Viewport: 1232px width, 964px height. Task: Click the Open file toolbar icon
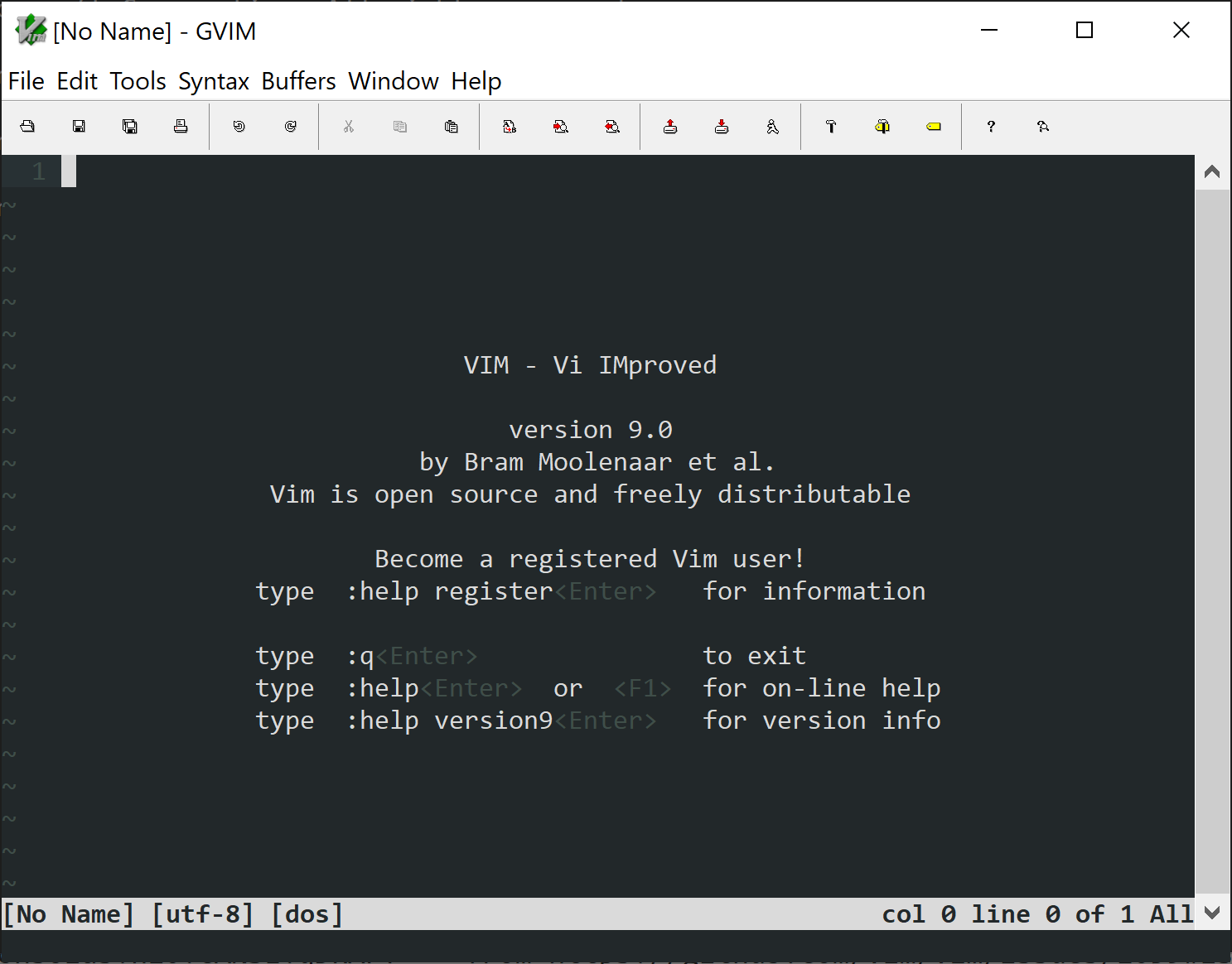click(27, 127)
